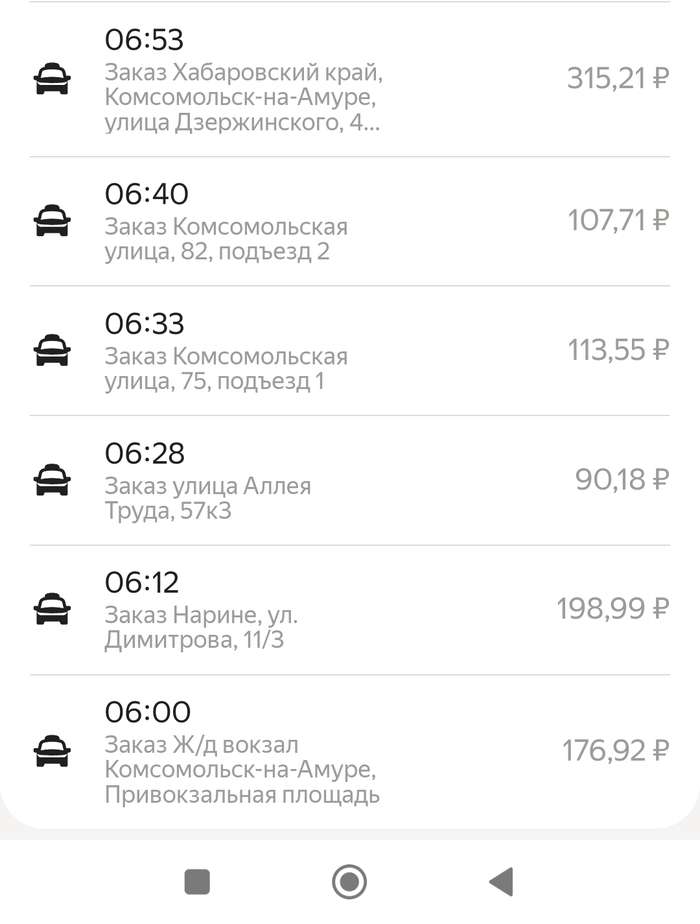Select the 107,71 ₽ fare amount
This screenshot has width=700, height=924.
pyautogui.click(x=618, y=220)
